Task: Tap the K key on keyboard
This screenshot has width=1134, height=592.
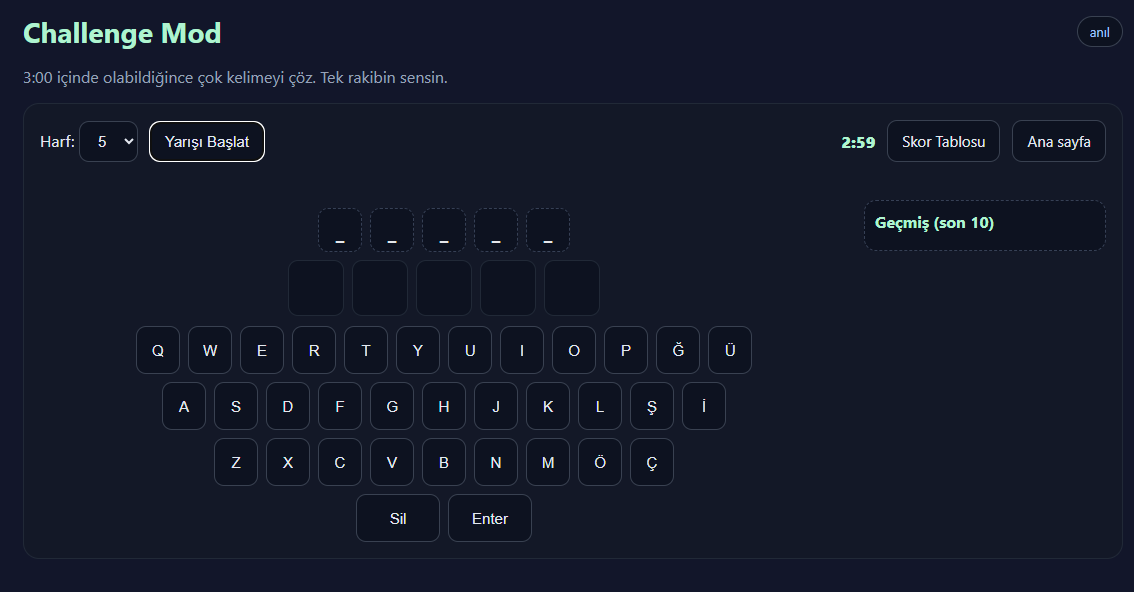Action: pos(548,406)
